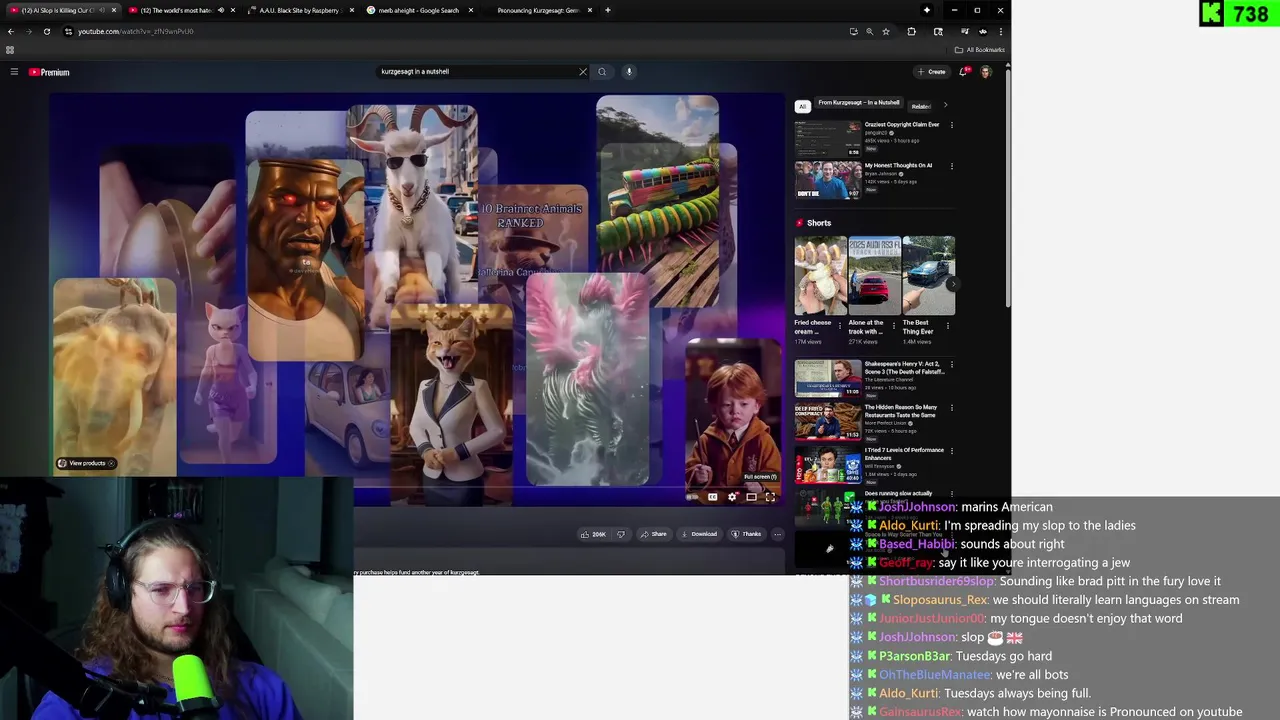Open options for Shakespeare's Henry V video

tap(951, 365)
